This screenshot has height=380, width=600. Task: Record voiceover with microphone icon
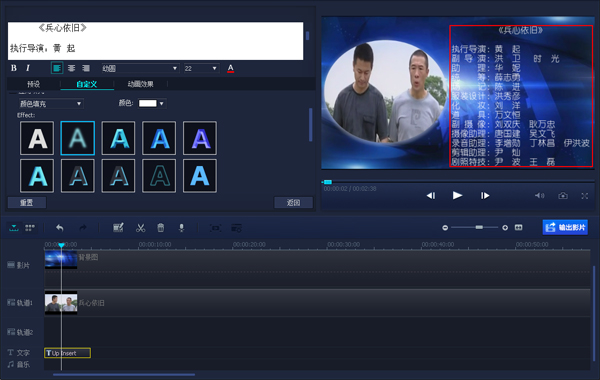click(181, 228)
